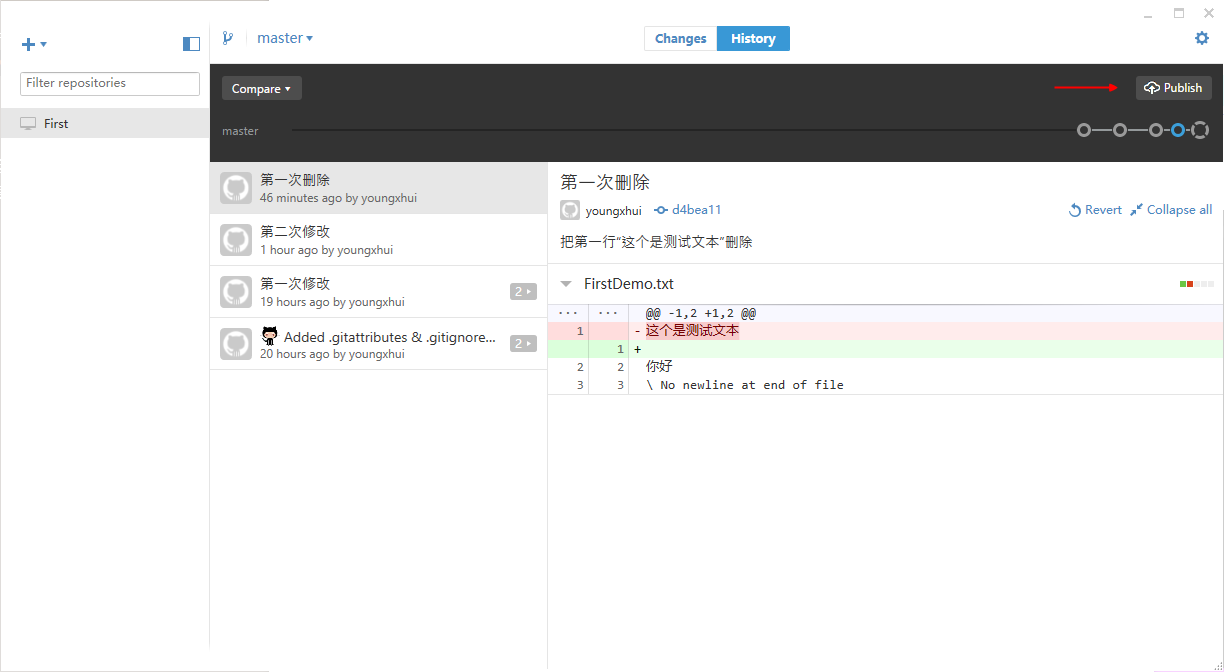Collapse FirstDemo.txt diff triangle

coord(566,284)
